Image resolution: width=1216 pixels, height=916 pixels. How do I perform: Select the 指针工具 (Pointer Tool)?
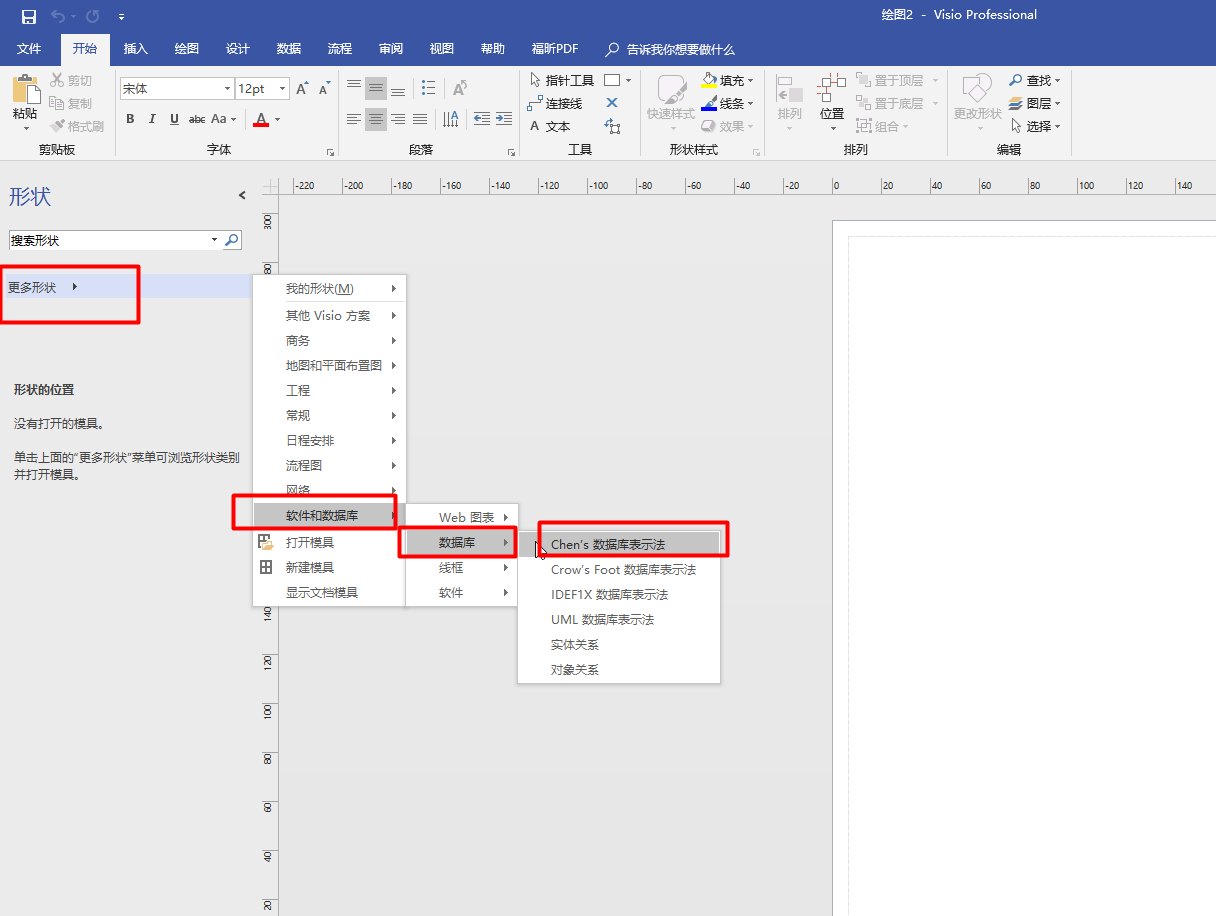(562, 80)
